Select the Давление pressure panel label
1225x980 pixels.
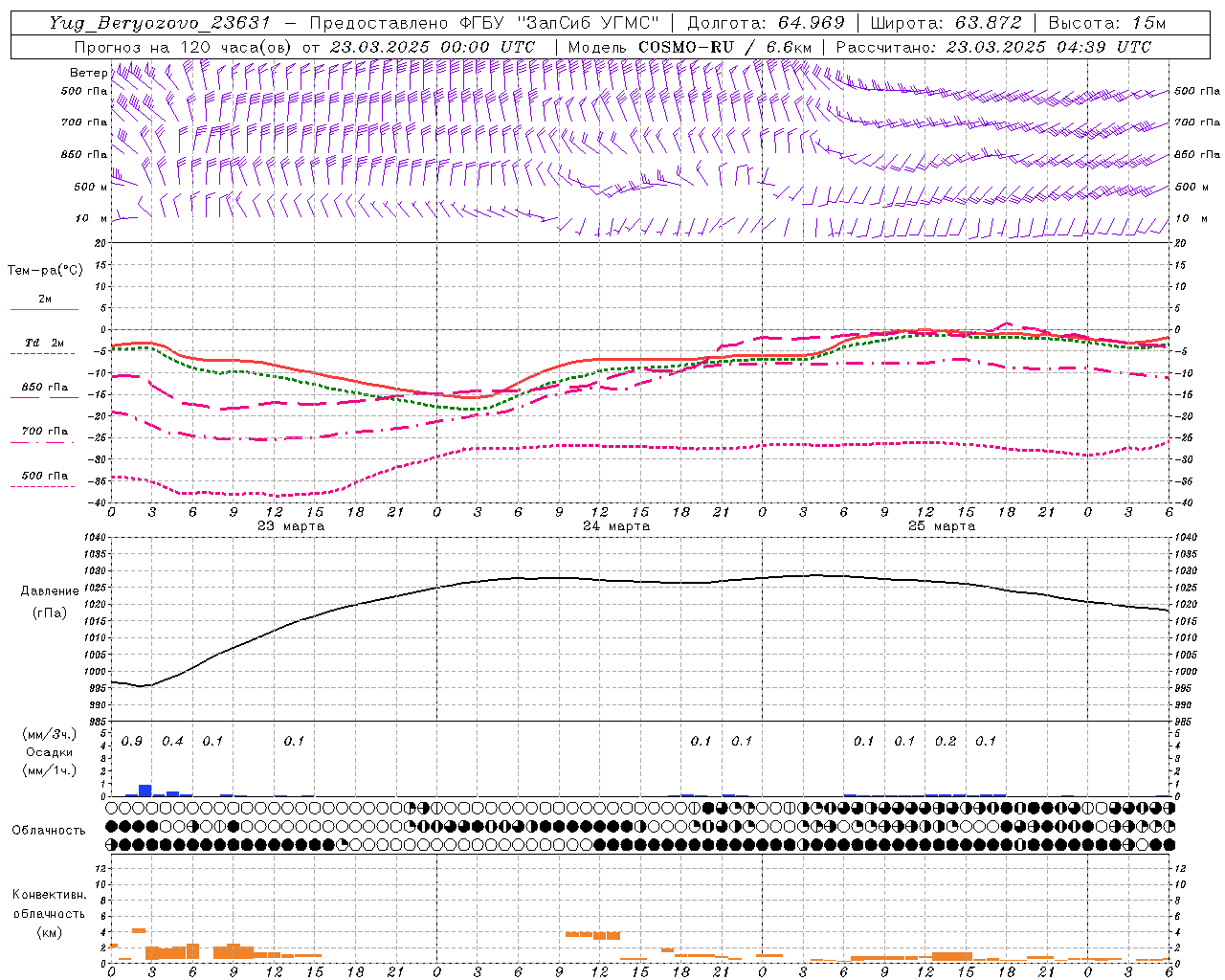(50, 591)
